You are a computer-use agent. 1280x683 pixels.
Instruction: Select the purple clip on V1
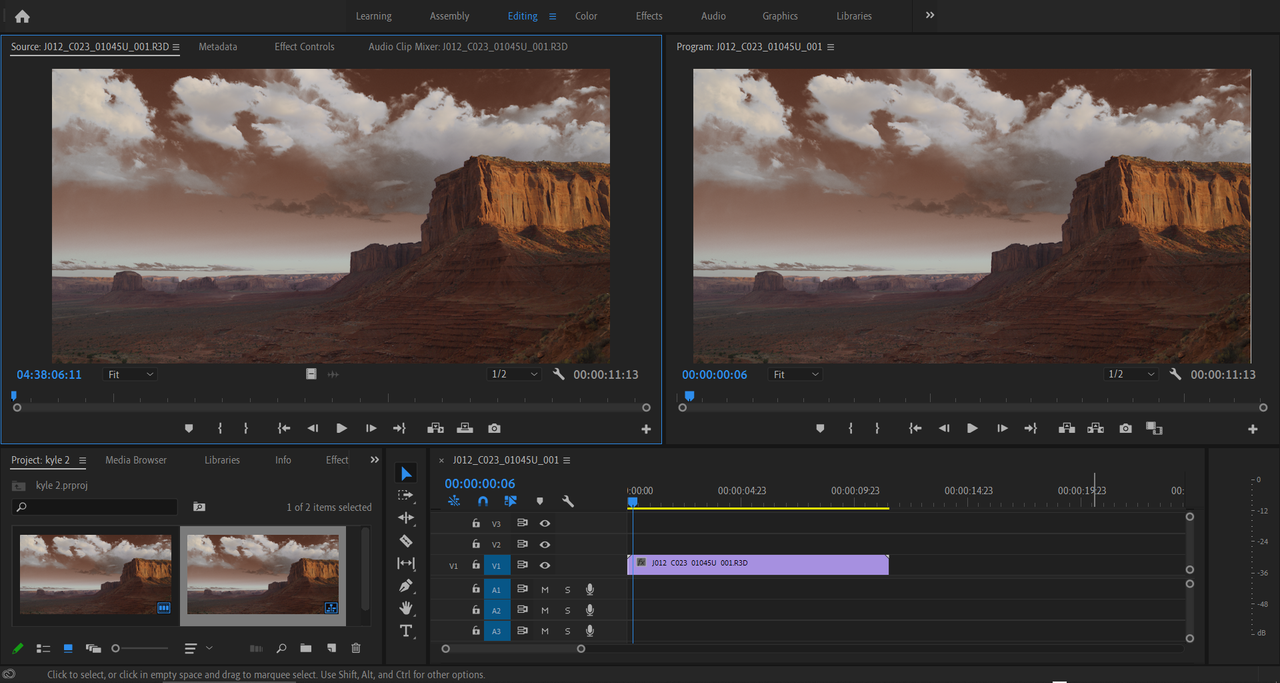tap(758, 565)
